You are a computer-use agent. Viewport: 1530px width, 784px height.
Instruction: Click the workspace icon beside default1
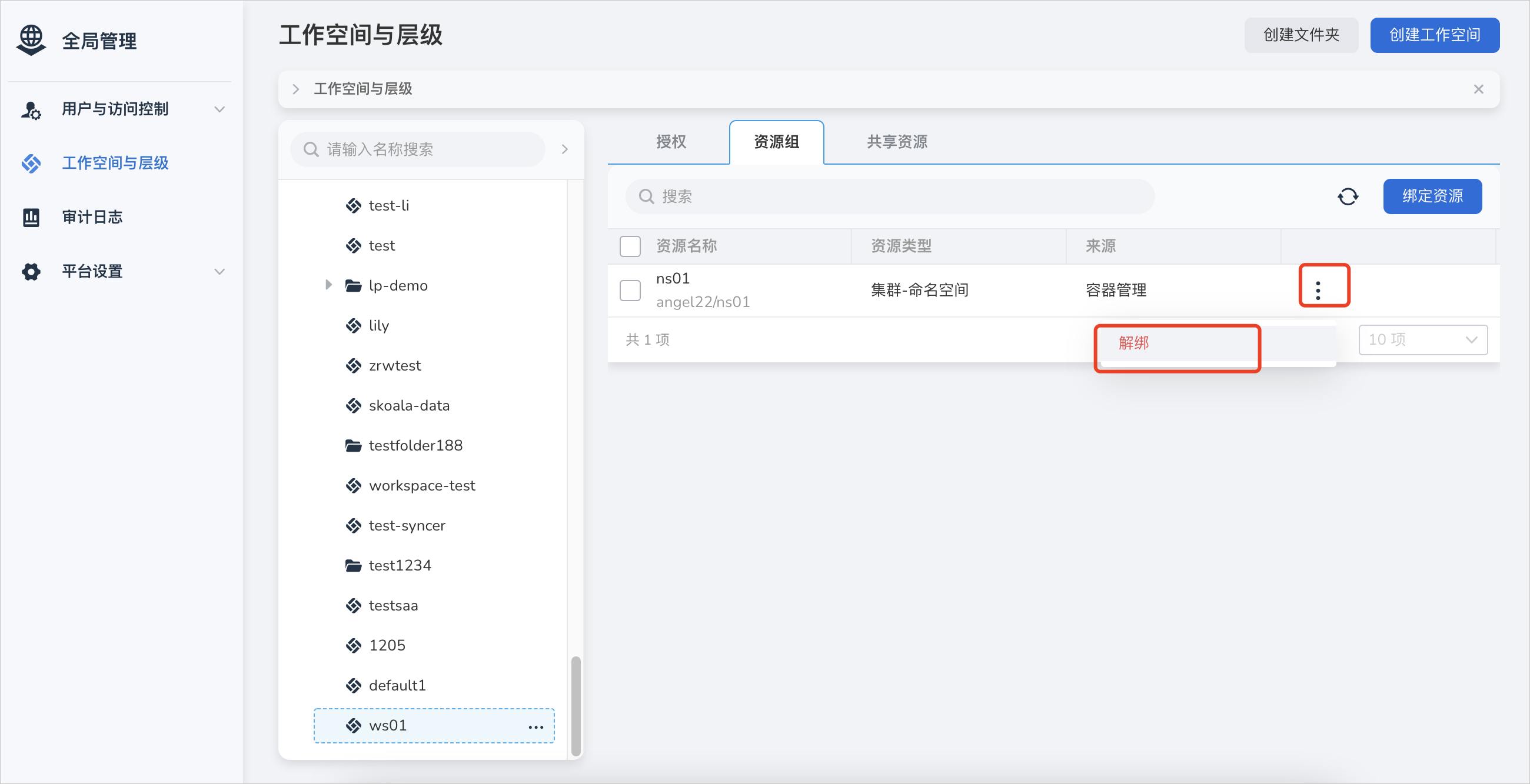click(x=354, y=685)
